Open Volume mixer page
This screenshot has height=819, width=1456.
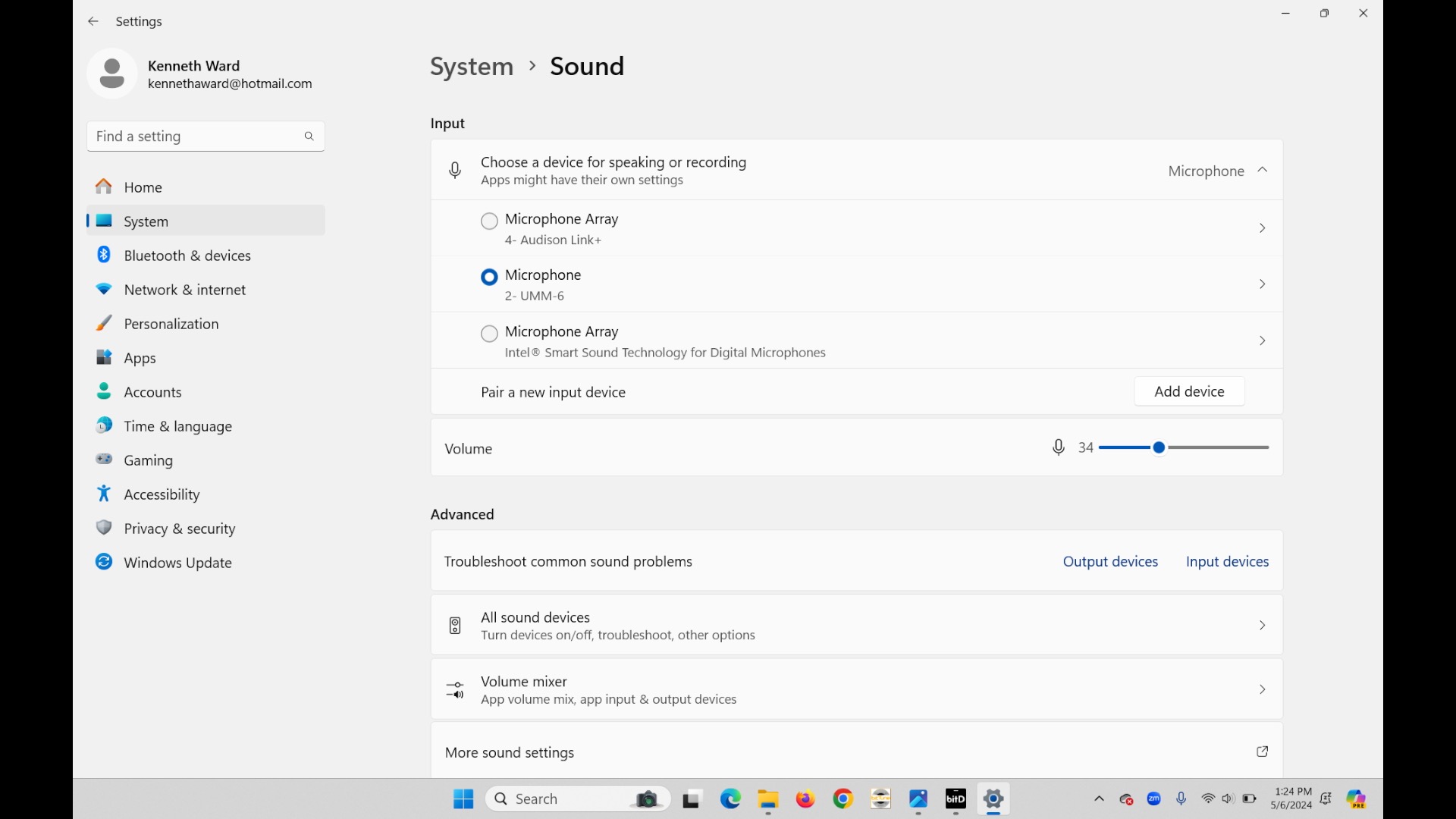point(857,690)
